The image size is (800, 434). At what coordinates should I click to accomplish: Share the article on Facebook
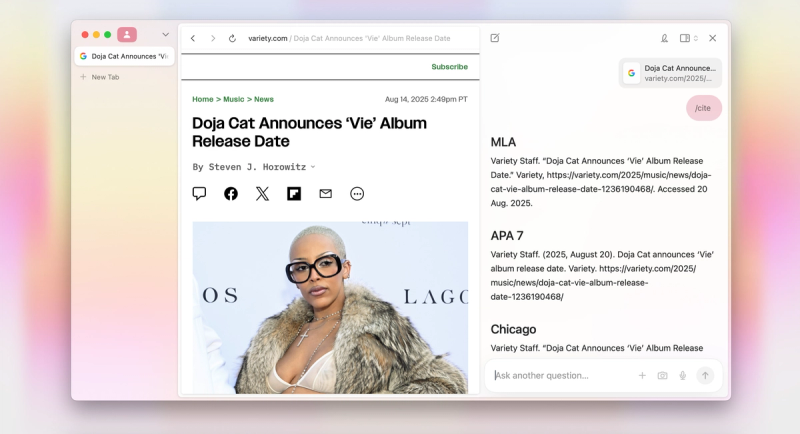(x=231, y=193)
